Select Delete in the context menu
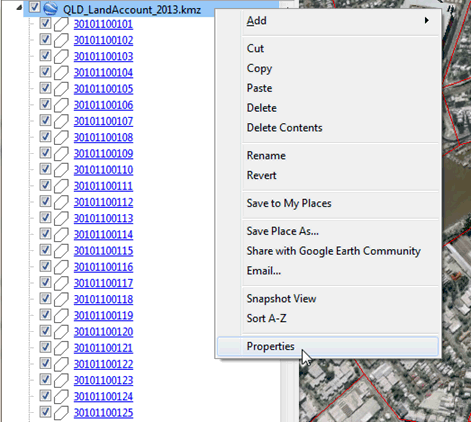This screenshot has width=471, height=422. click(x=340, y=108)
